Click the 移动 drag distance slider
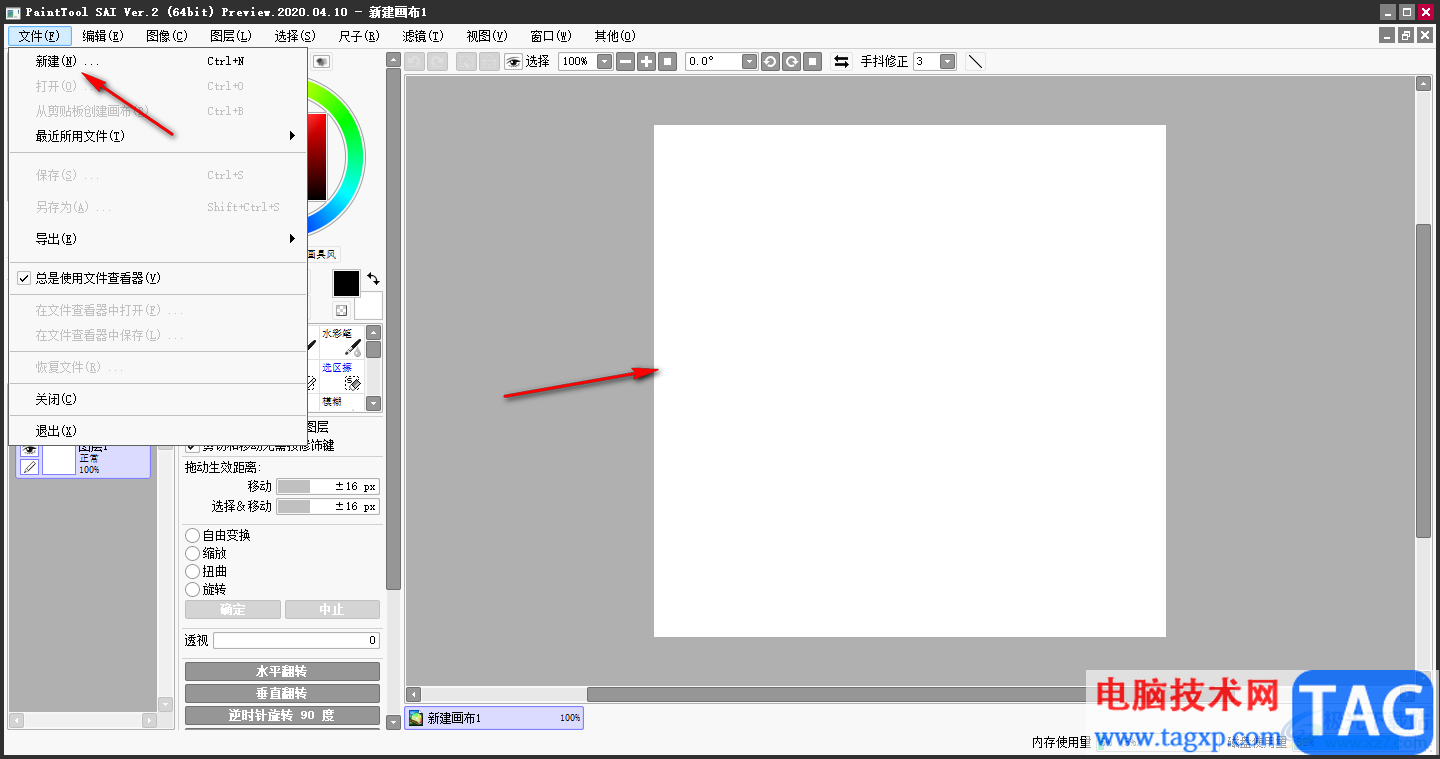Screen dimensions: 1440x759 tap(328, 486)
